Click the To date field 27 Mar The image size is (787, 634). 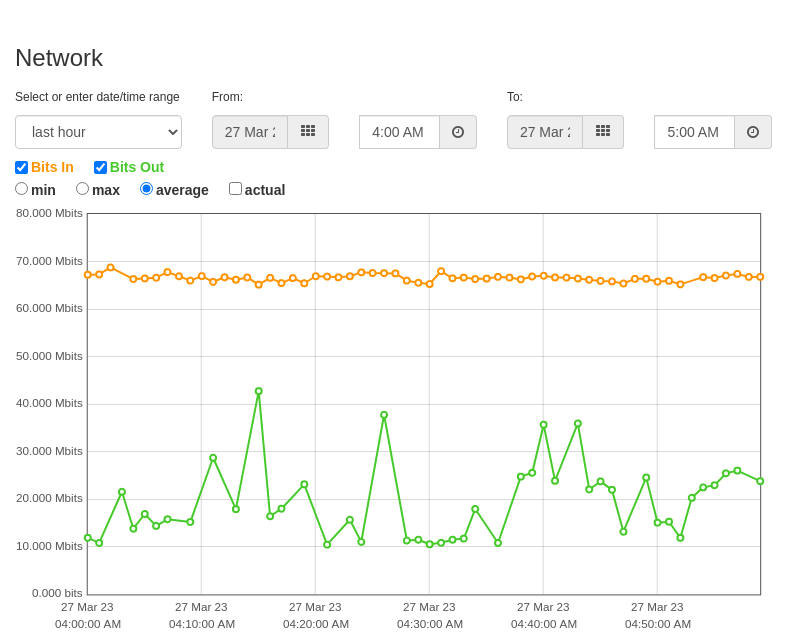545,132
